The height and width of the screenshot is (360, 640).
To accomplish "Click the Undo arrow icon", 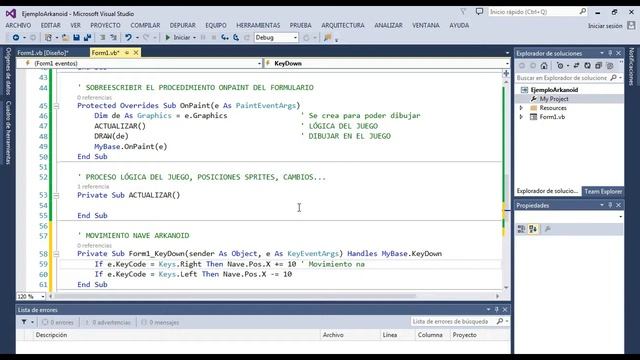I will (128, 38).
